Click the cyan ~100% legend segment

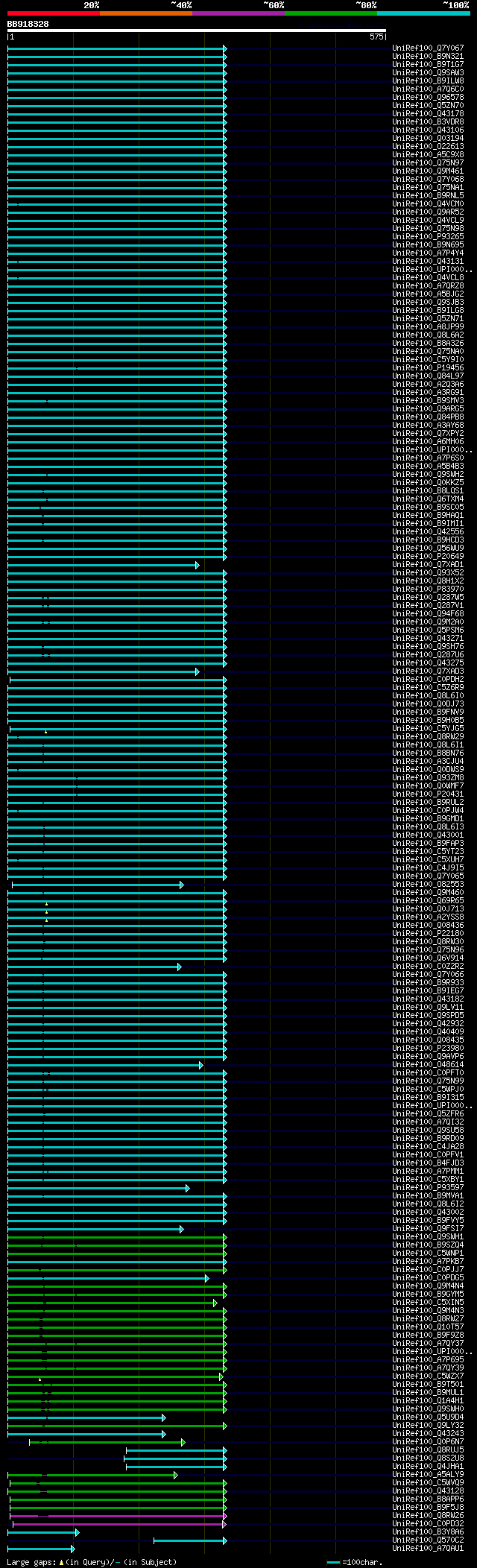point(423,13)
